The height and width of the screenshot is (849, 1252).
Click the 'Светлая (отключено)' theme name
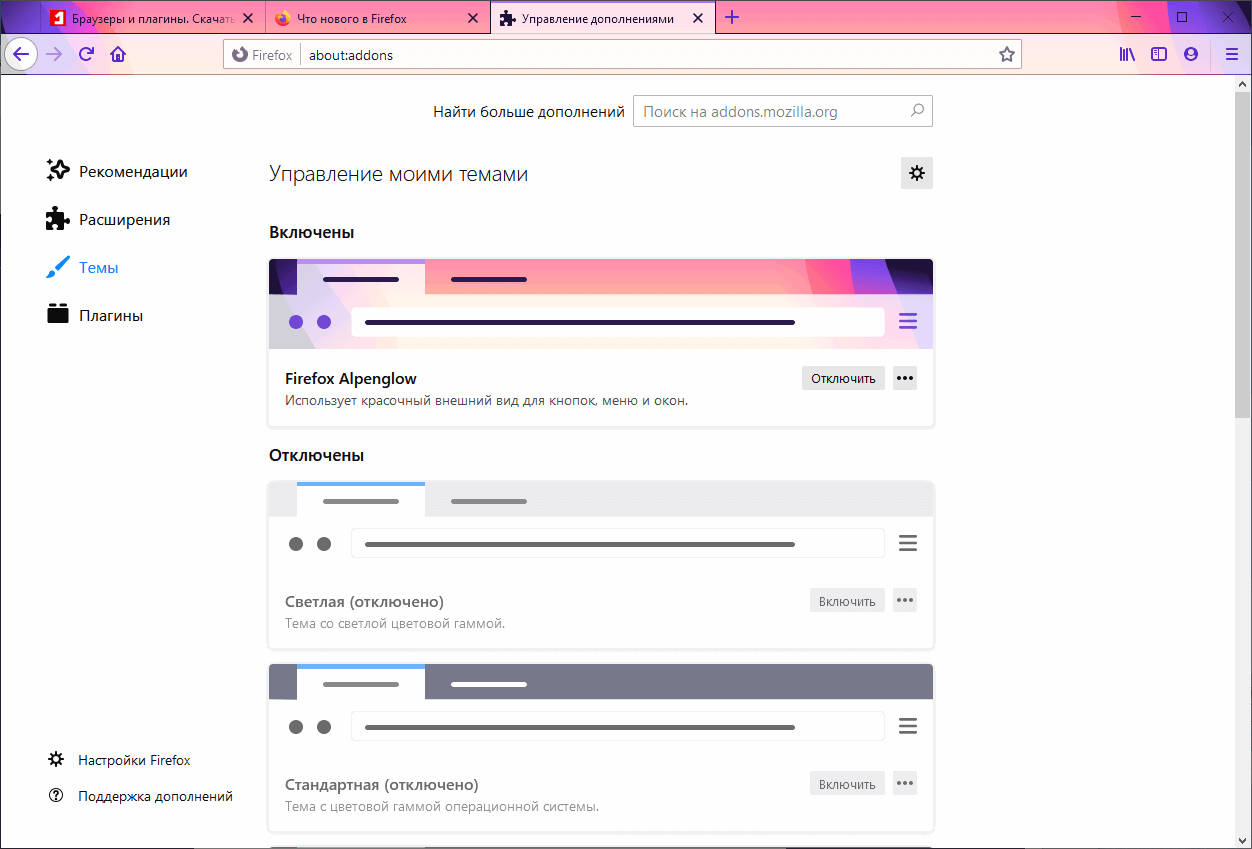coord(364,601)
